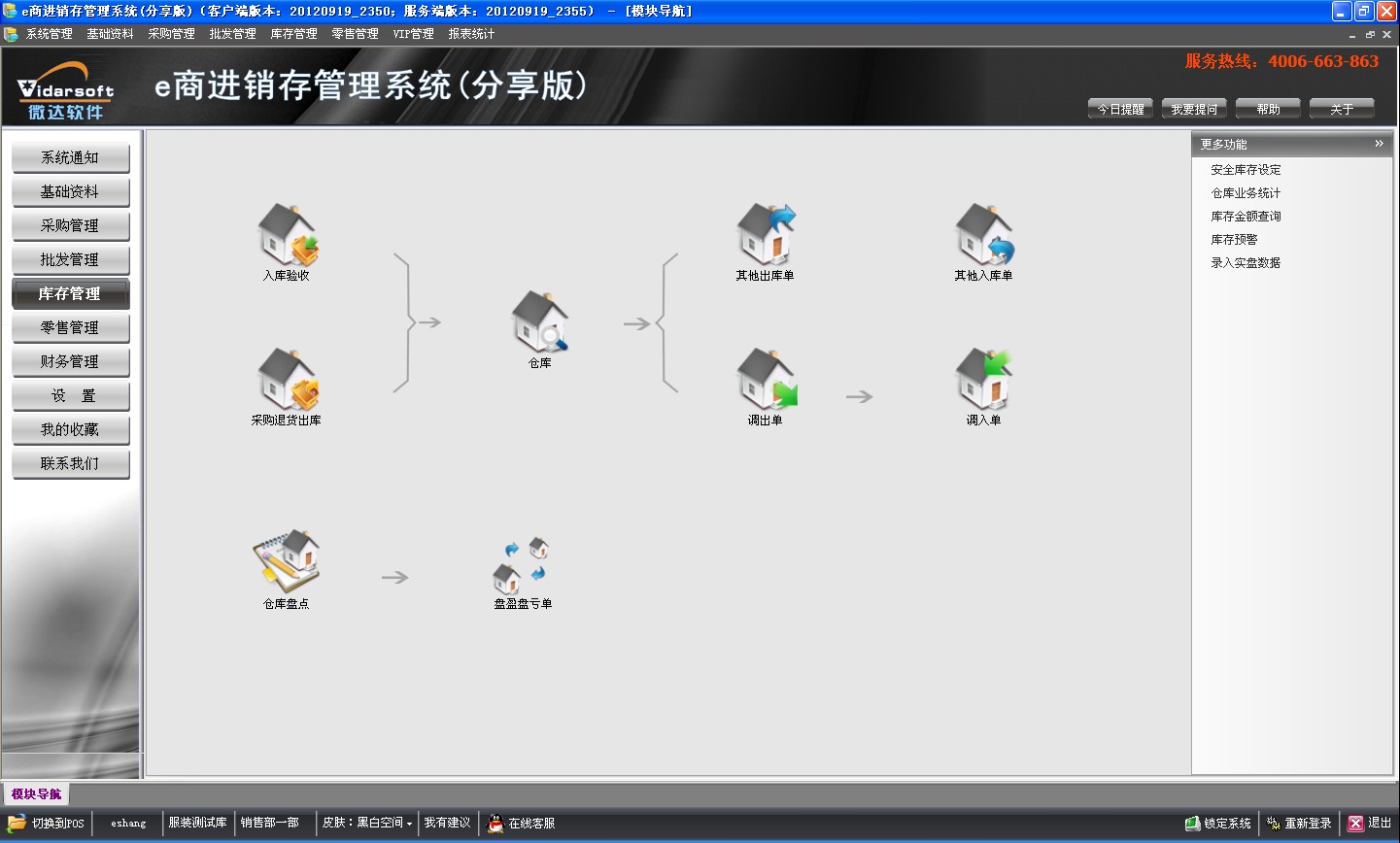Open the 仓库业务统计 link
Image resolution: width=1400 pixels, height=843 pixels.
(1246, 193)
